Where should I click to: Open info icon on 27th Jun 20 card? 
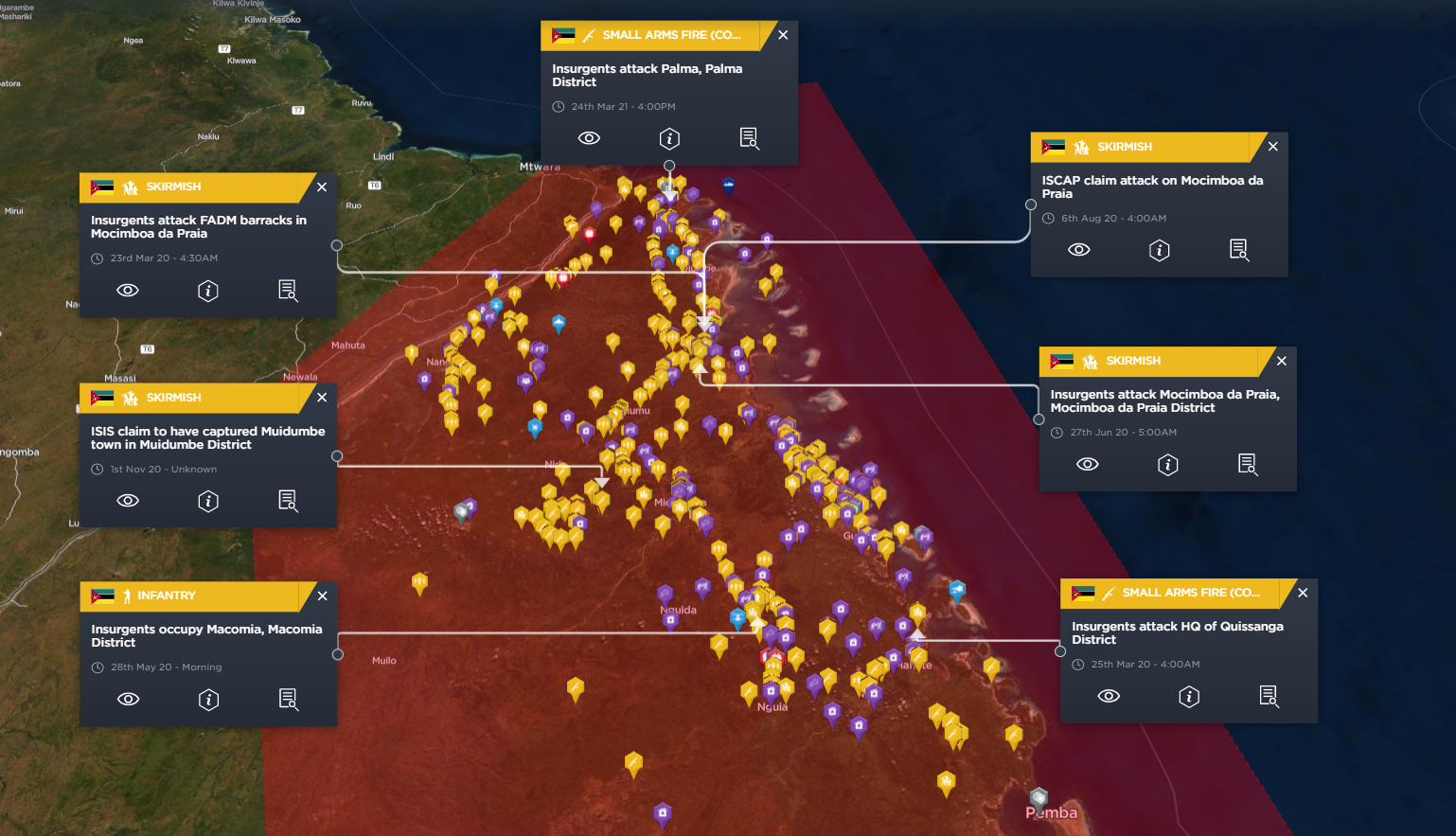pos(1168,464)
